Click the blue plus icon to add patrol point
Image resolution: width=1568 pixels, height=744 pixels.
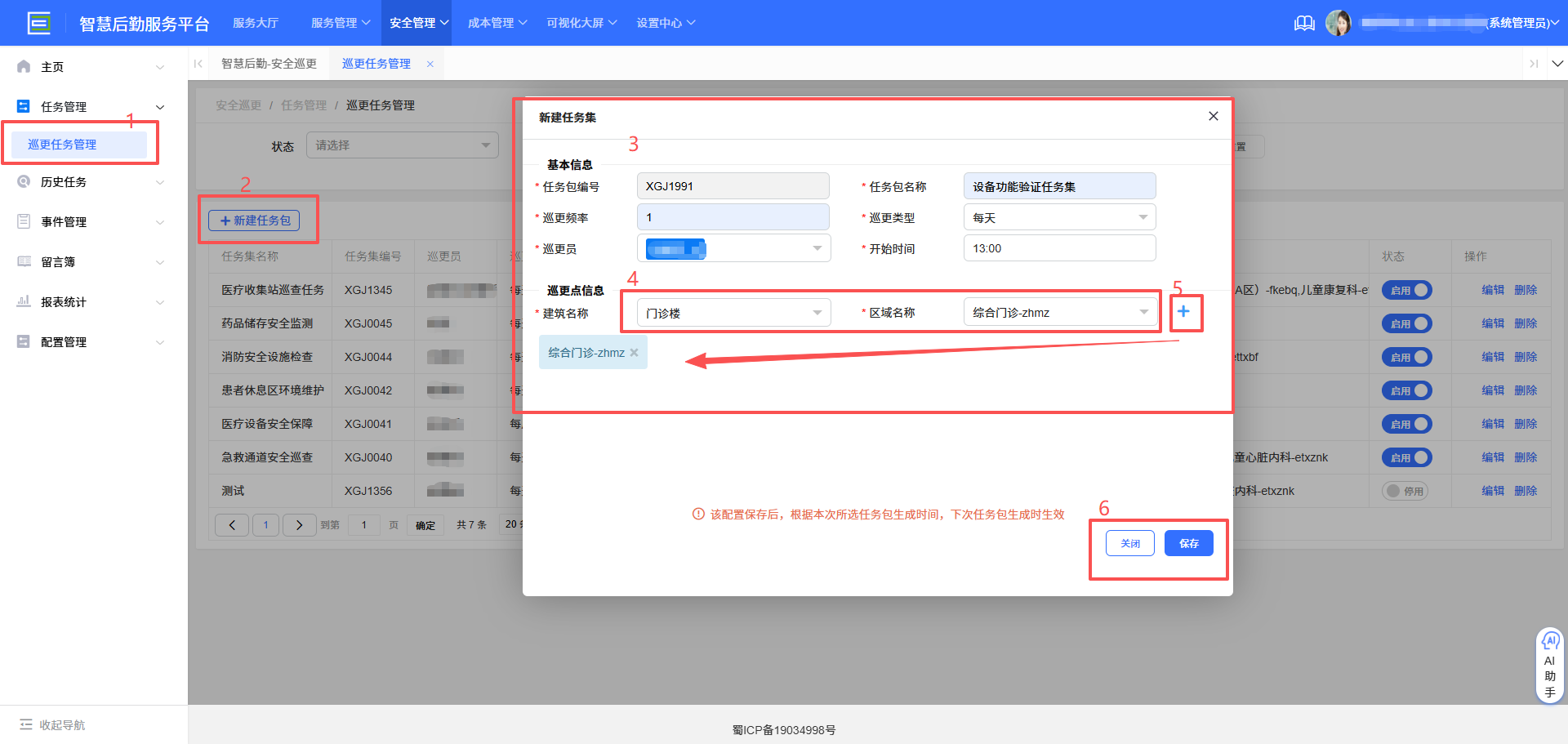click(x=1184, y=311)
